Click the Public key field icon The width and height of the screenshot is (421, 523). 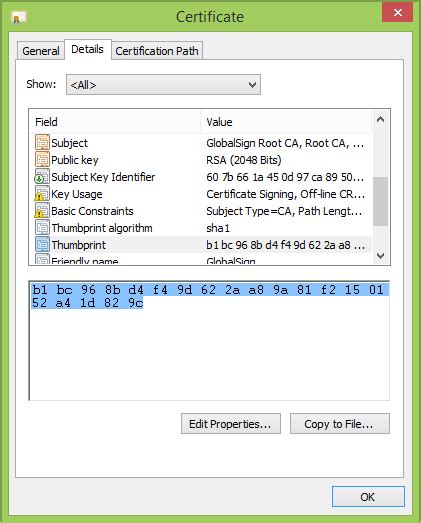point(42,159)
